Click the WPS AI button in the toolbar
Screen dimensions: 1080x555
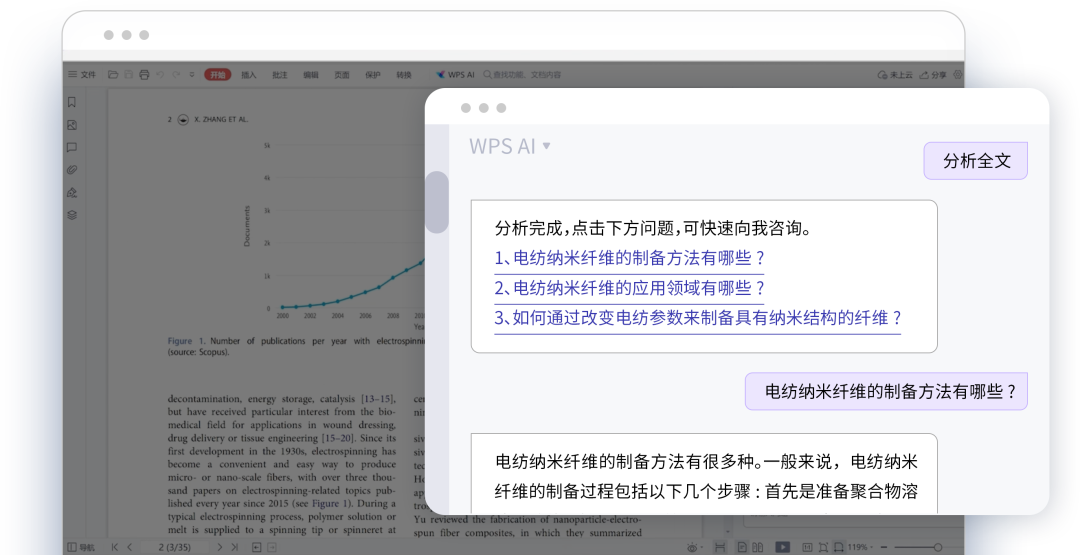point(455,74)
